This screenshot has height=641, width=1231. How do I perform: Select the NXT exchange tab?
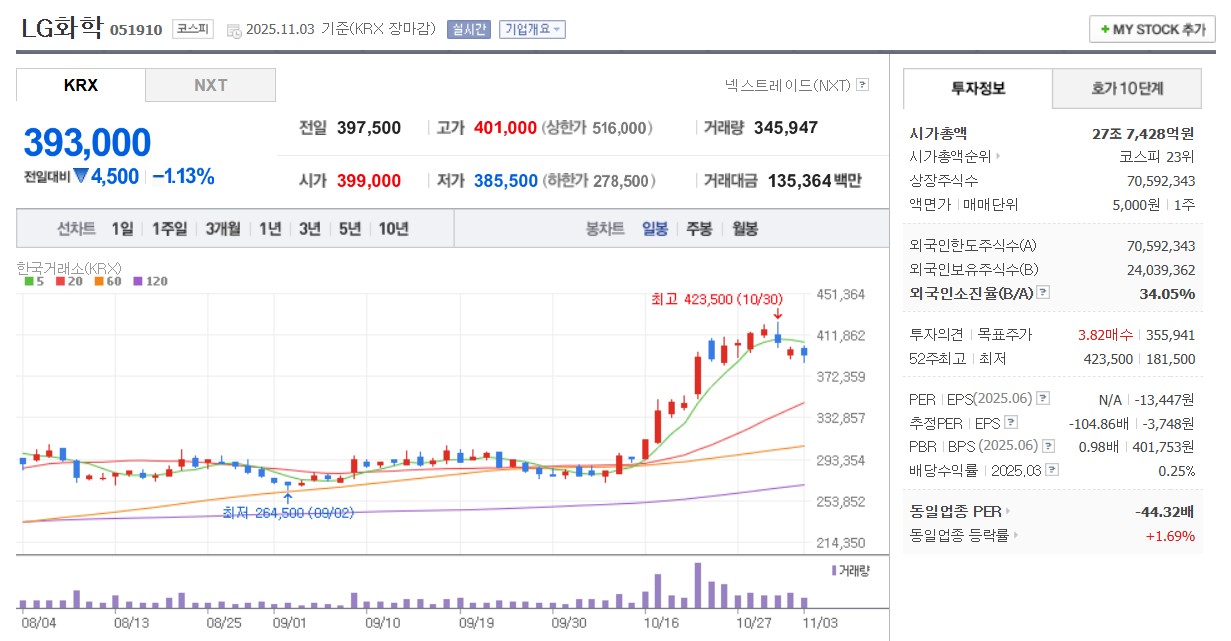coord(211,85)
